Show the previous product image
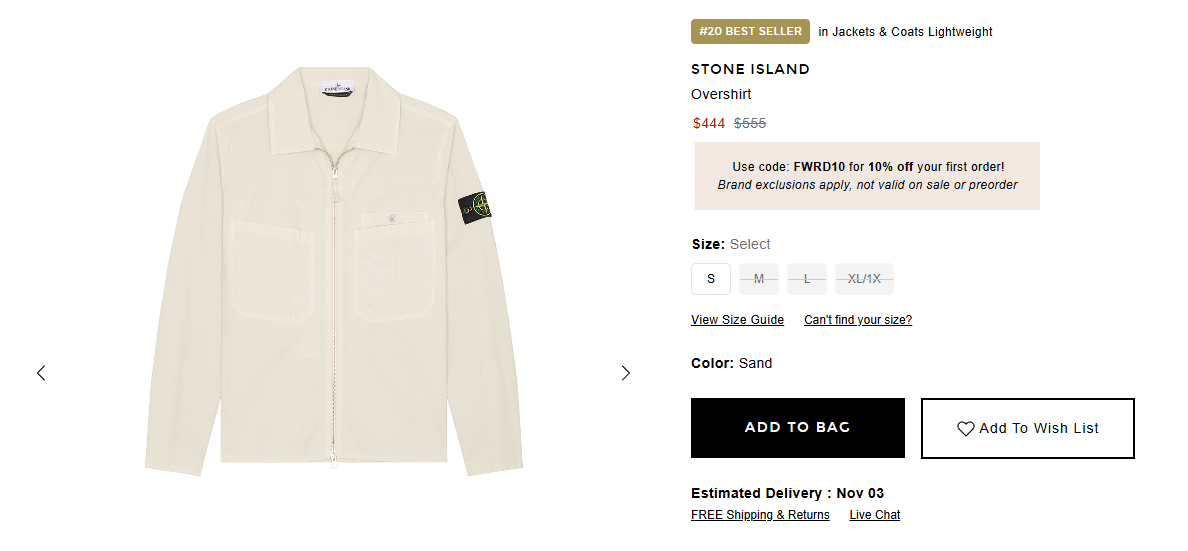Screen dimensions: 1188x551 (41, 373)
